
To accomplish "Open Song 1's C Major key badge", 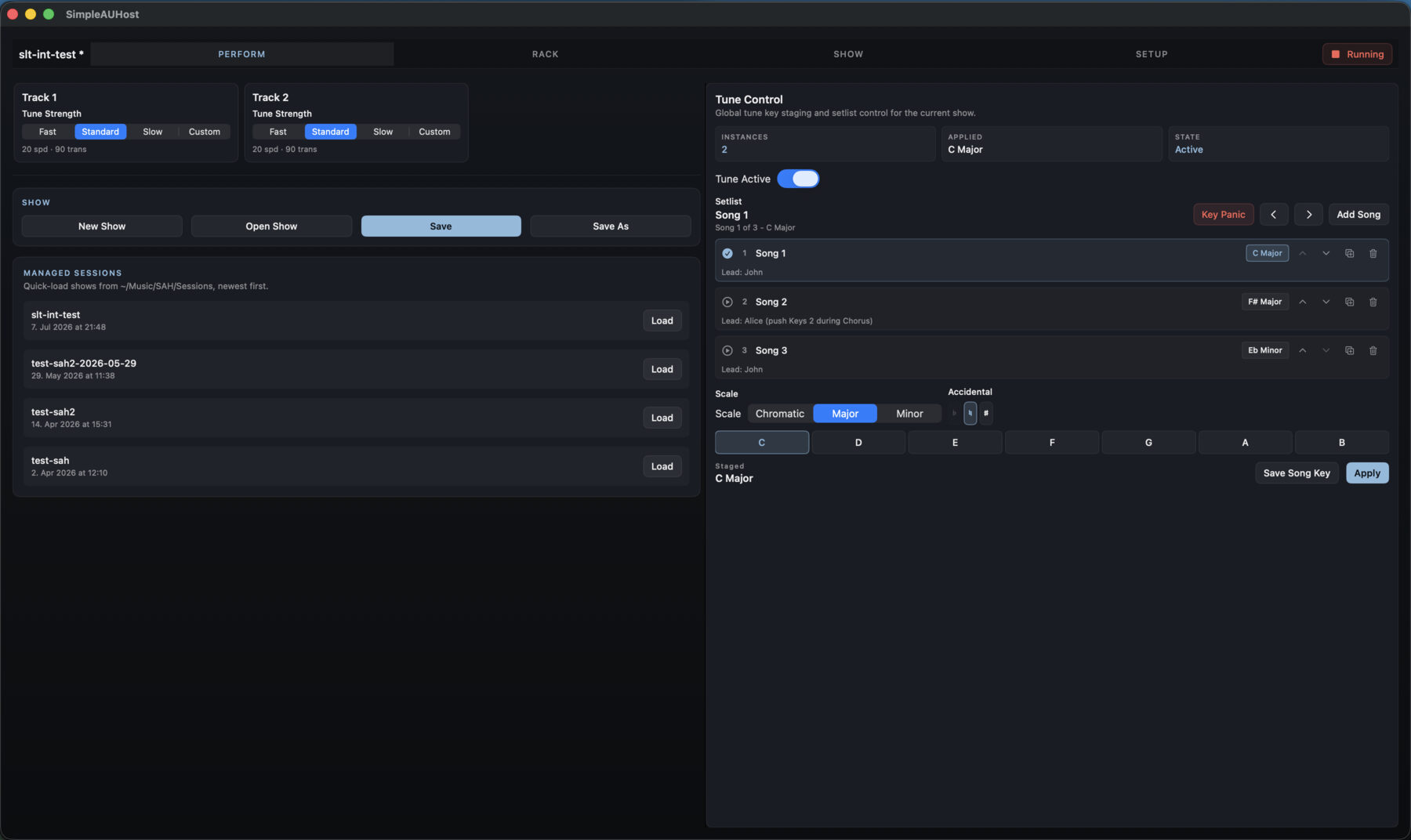I will pyautogui.click(x=1267, y=253).
